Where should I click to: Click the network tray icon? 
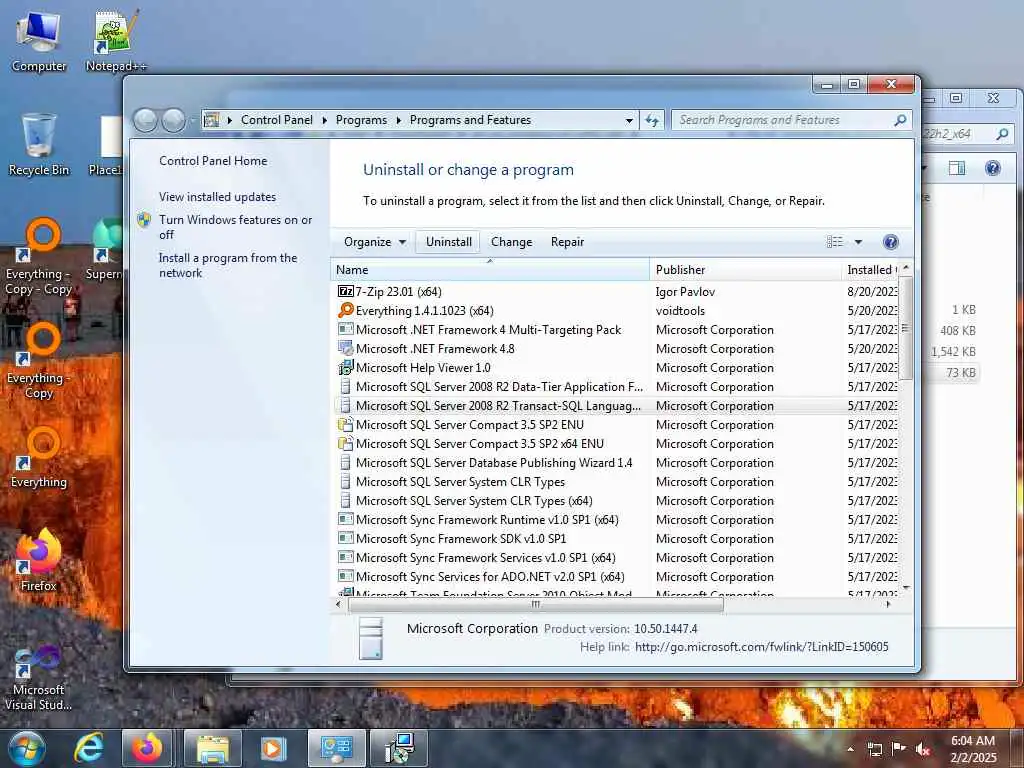coord(874,749)
